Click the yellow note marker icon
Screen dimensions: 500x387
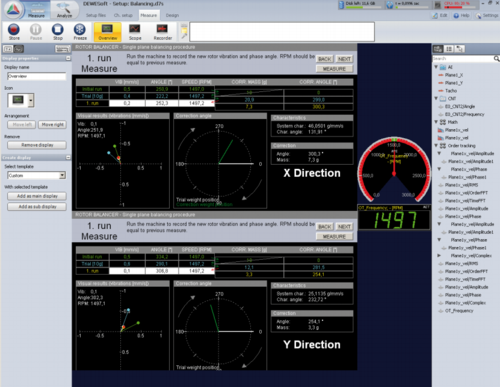tap(184, 31)
